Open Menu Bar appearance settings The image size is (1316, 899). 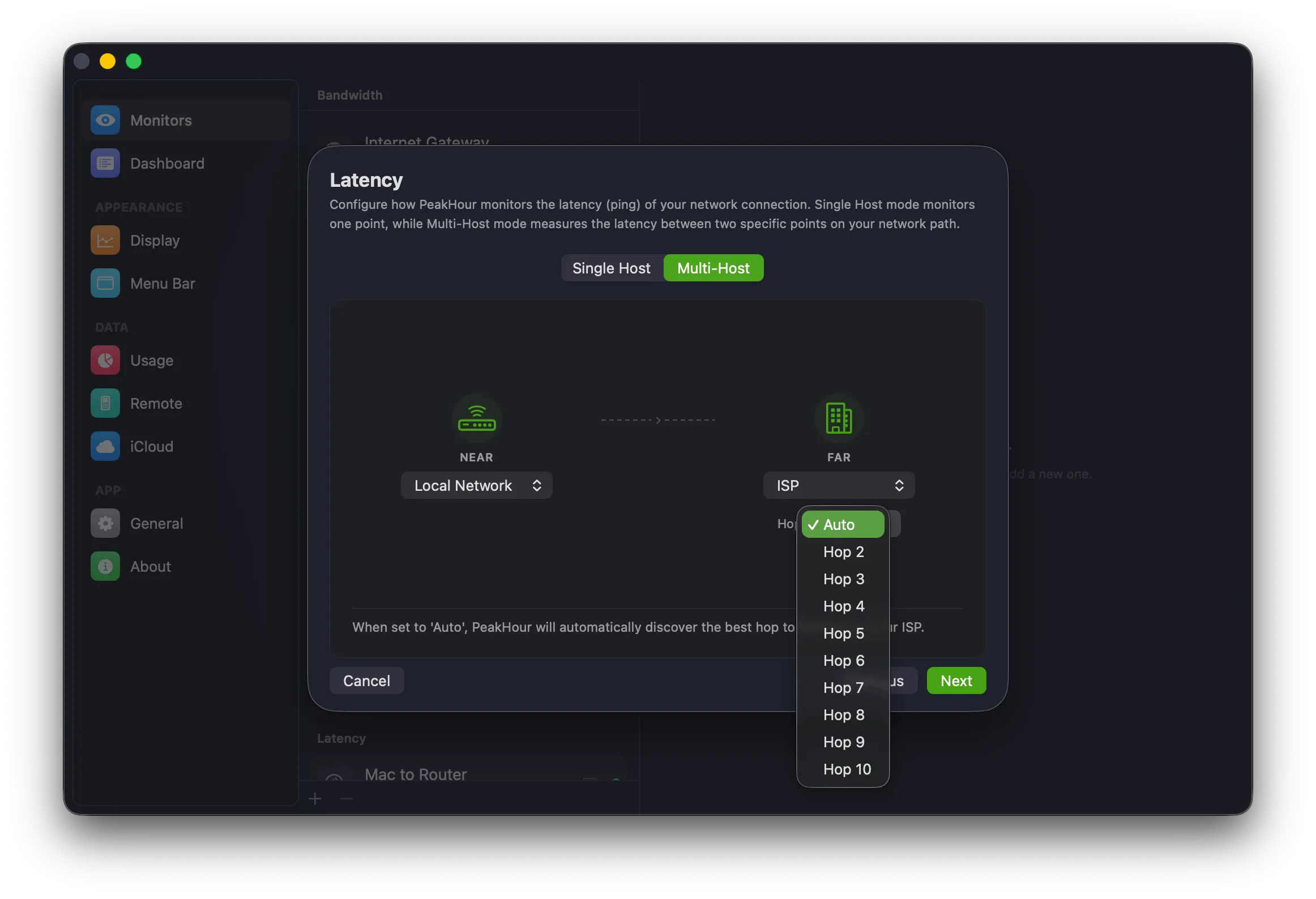[186, 283]
